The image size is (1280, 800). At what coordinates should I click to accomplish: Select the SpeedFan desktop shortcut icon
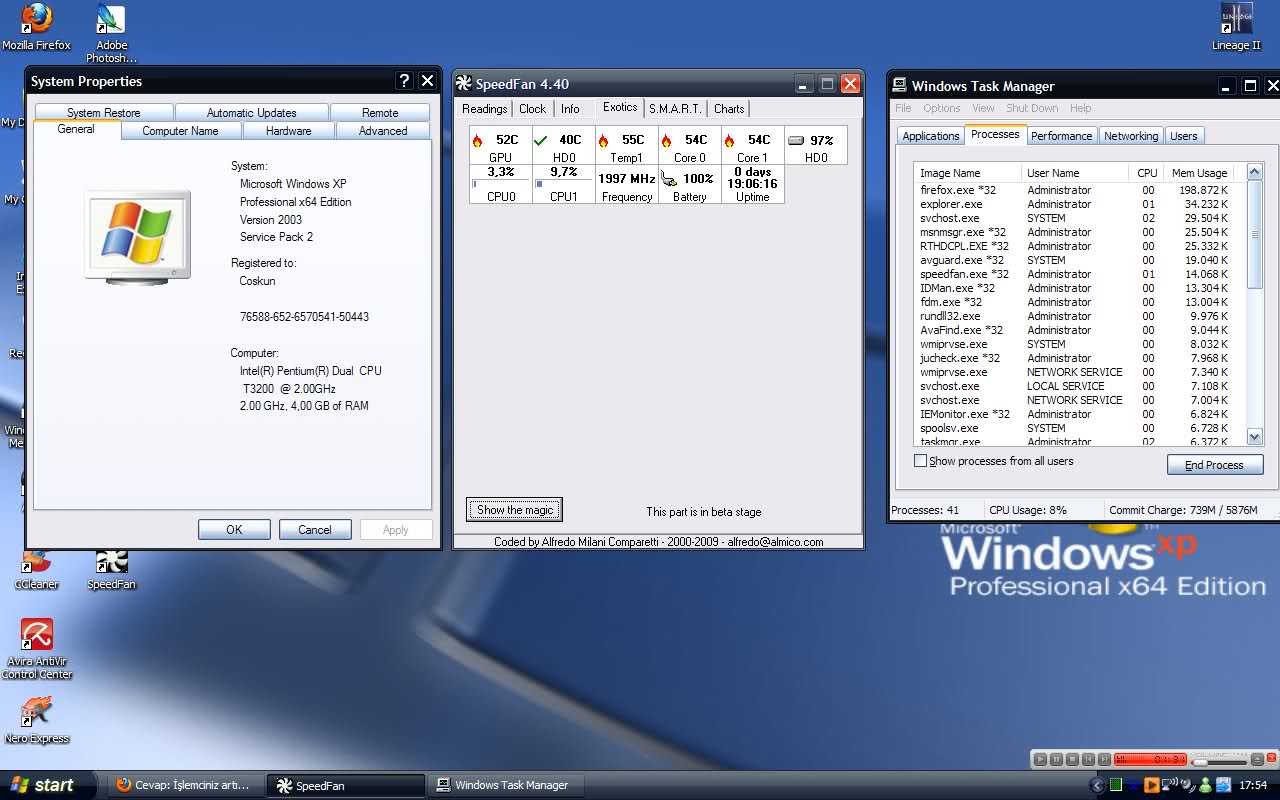coord(111,568)
